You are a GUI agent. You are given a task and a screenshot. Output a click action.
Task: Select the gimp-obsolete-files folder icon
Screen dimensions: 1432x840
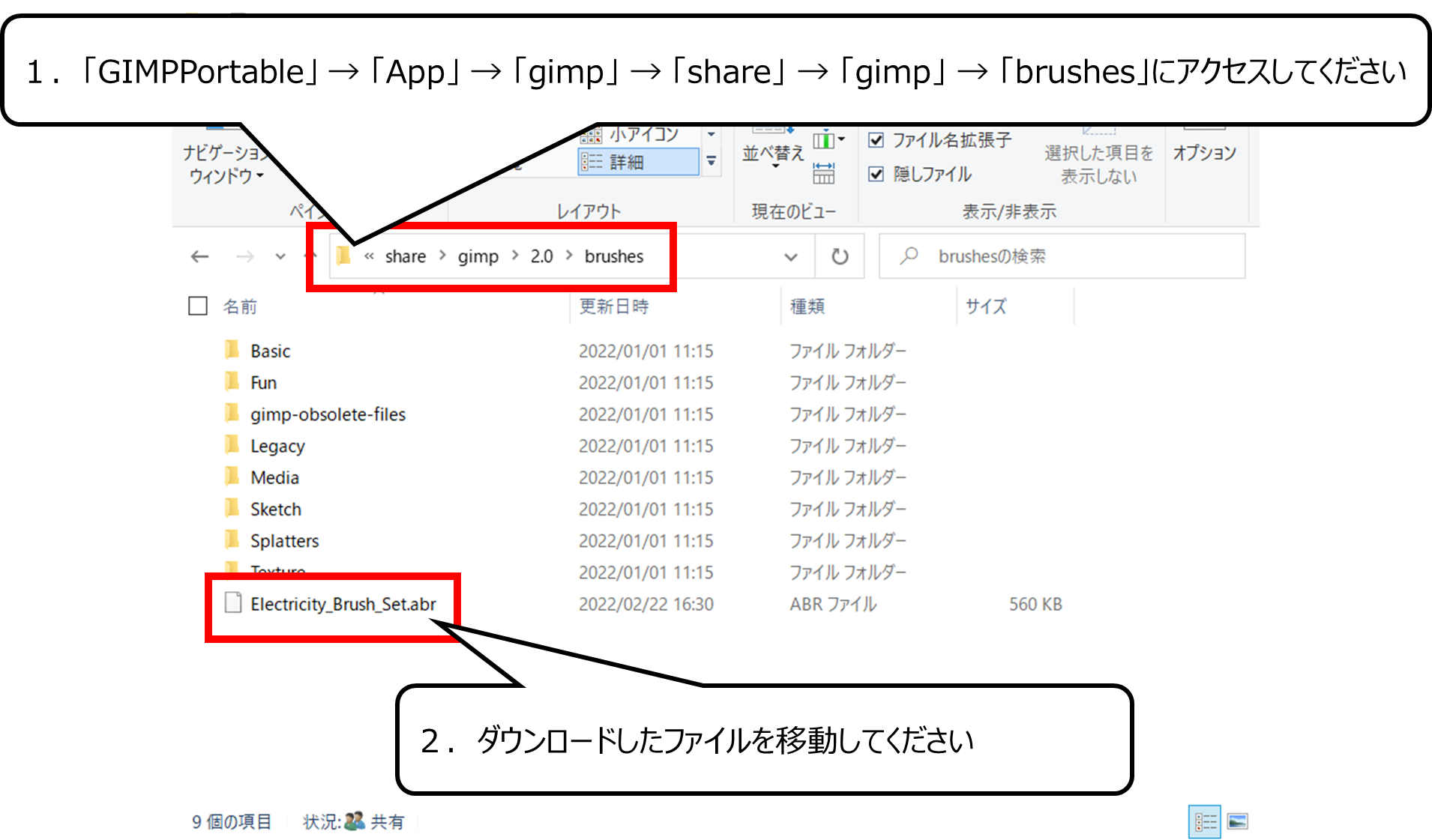tap(232, 413)
